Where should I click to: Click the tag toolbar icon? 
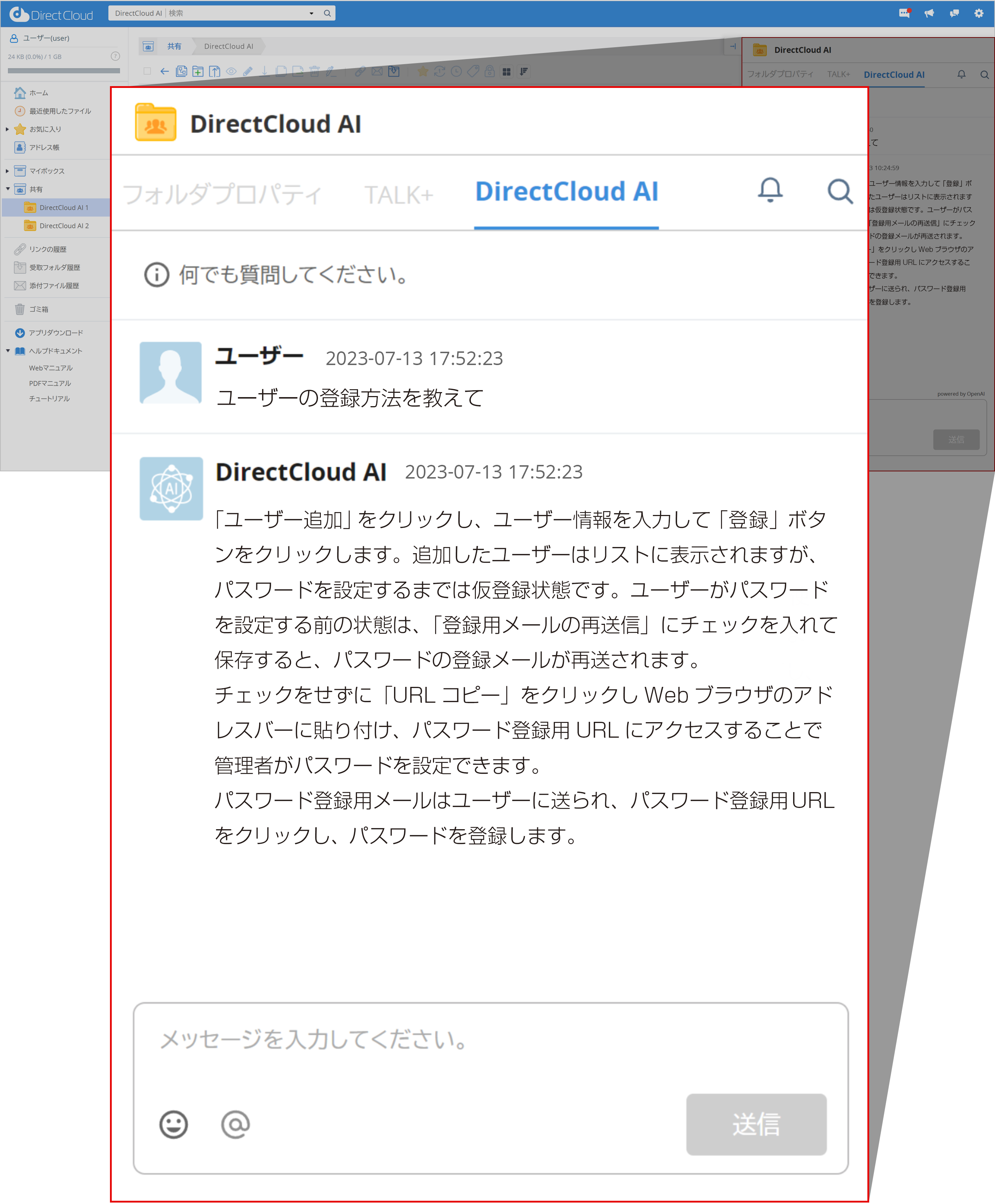(473, 72)
